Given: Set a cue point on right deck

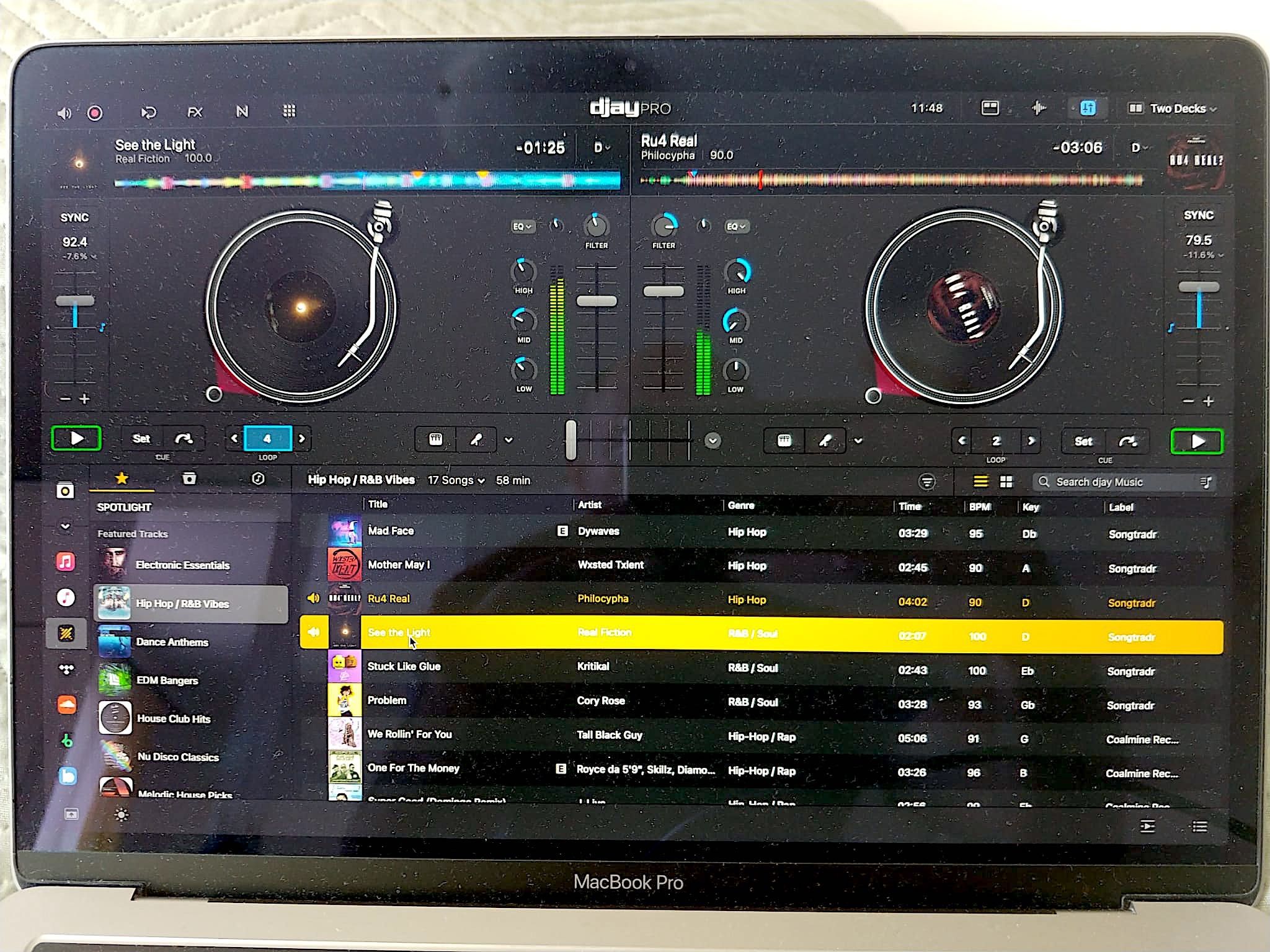Looking at the screenshot, I should (1083, 441).
